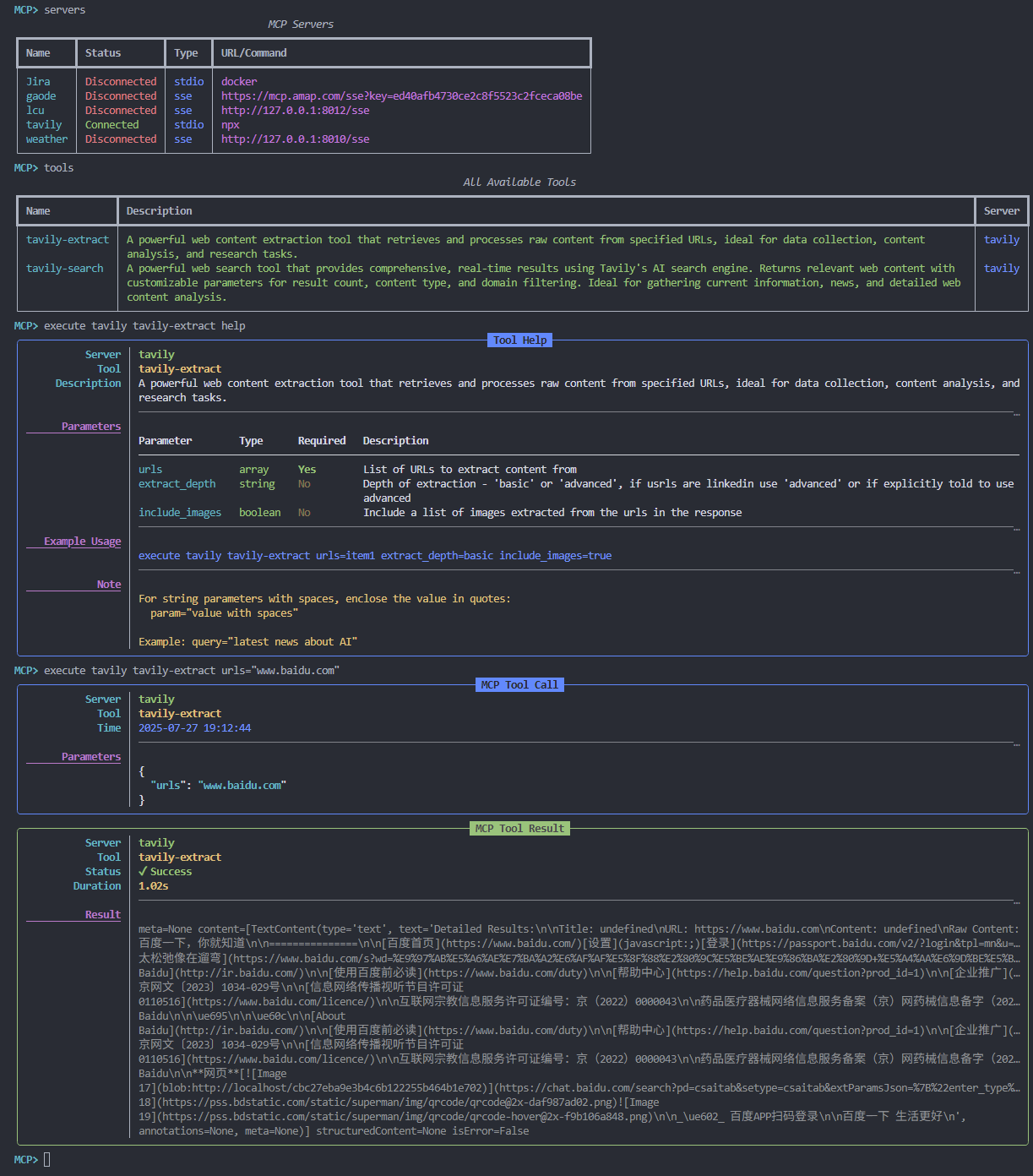Open the http://127.0.0.1:8012/sse link
This screenshot has height=1176, width=1033.
coord(296,111)
